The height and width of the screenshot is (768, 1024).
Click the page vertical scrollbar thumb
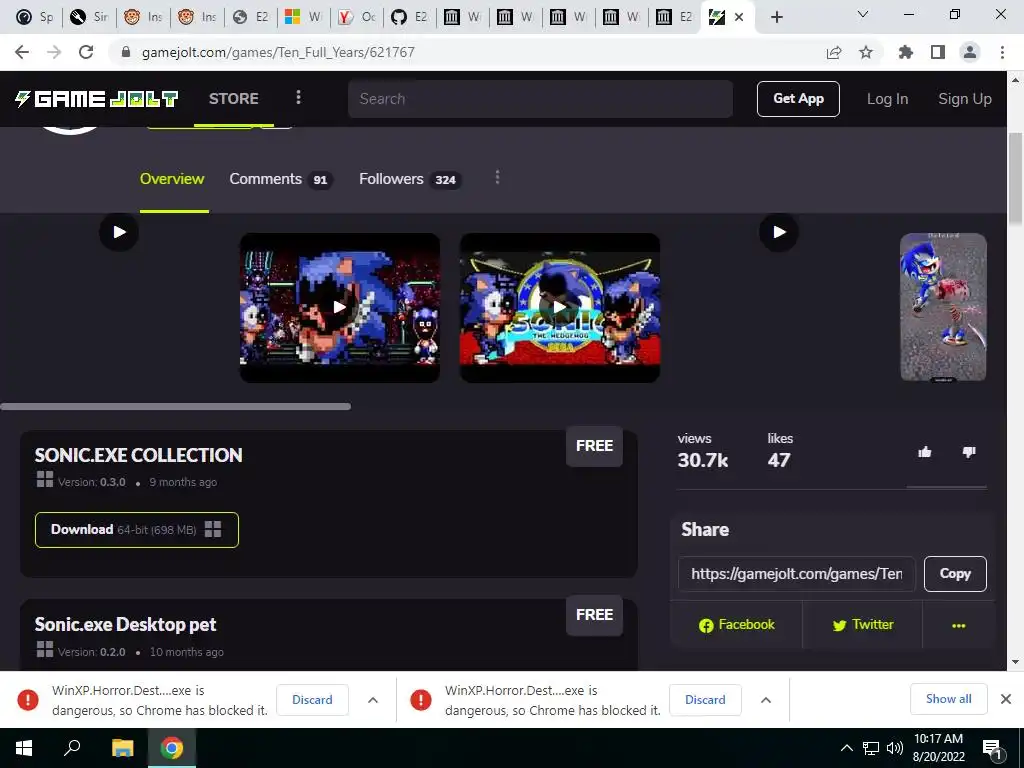[1015, 178]
